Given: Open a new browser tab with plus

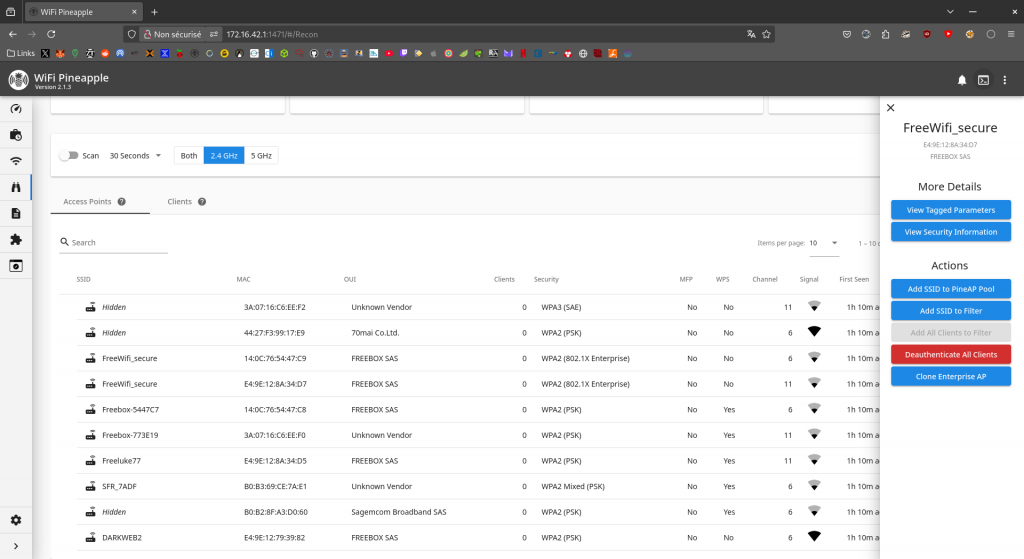Looking at the screenshot, I should coord(155,12).
